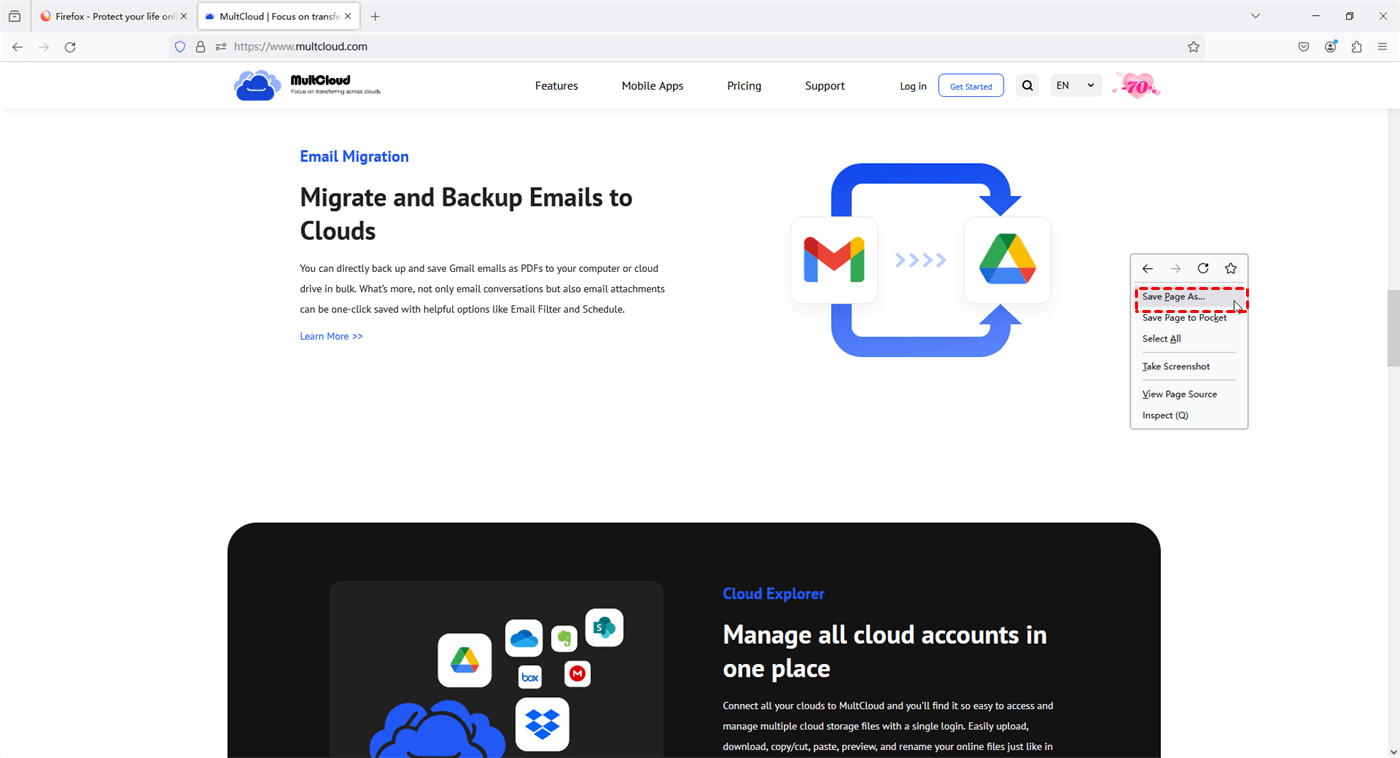Open the -70% promotion badge
Screen dimensions: 1400x758
pyautogui.click(x=1137, y=87)
